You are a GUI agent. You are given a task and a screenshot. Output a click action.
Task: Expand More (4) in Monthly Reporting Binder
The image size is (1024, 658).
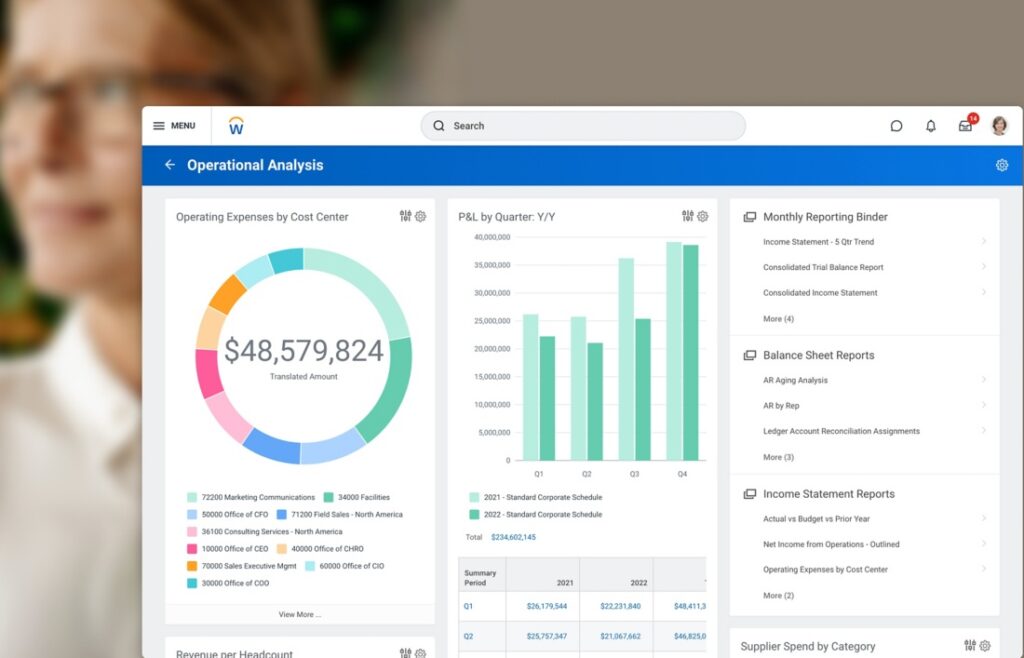[x=778, y=319]
